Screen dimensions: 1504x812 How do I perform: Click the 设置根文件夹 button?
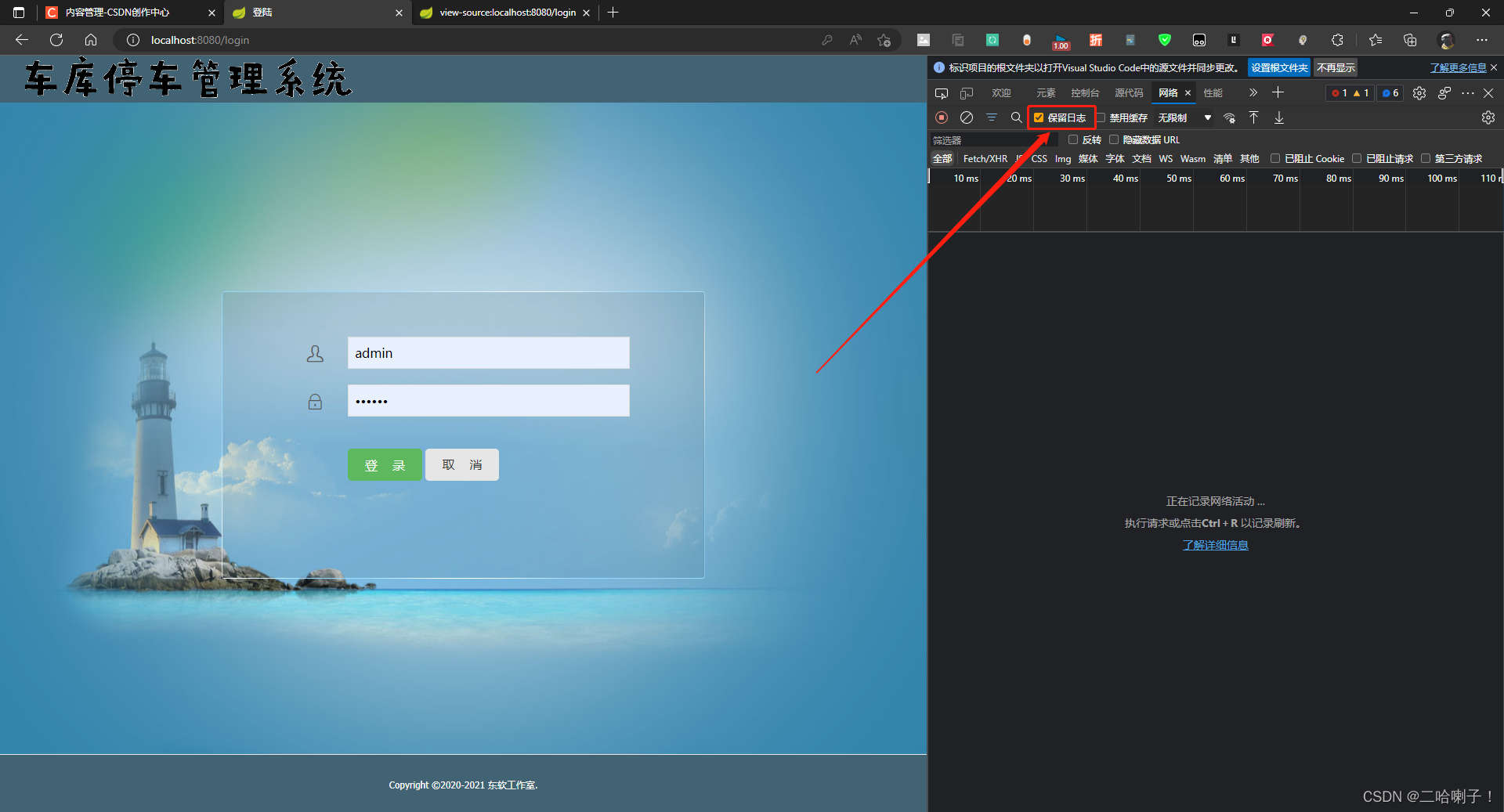[1279, 68]
